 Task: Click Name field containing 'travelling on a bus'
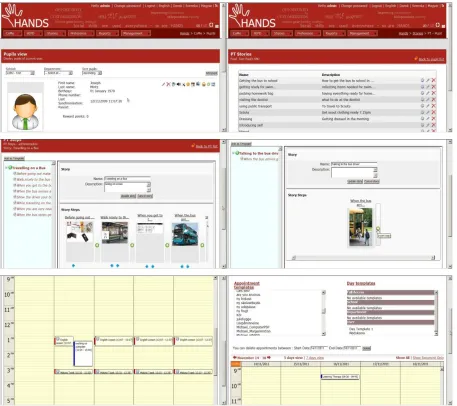127,179
